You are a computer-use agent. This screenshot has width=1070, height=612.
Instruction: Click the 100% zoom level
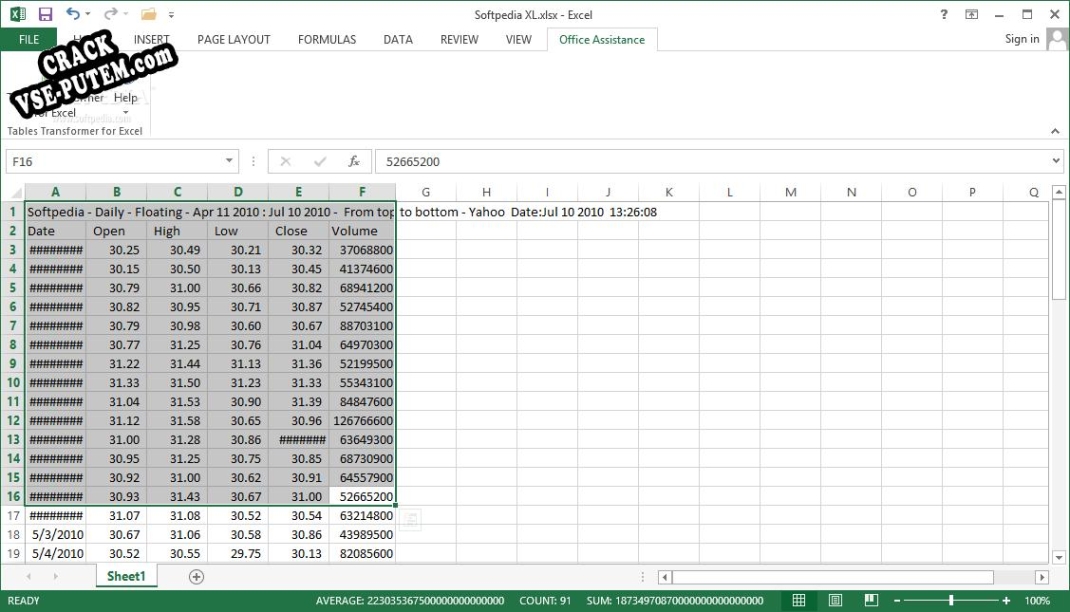click(x=1037, y=601)
